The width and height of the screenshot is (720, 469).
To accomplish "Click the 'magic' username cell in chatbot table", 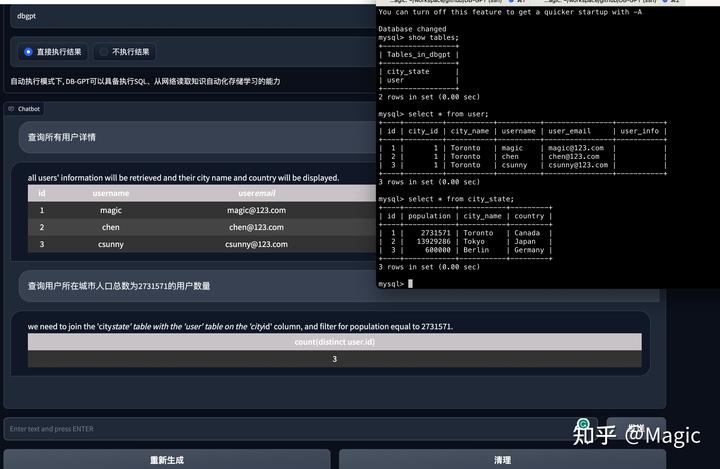I will click(111, 210).
